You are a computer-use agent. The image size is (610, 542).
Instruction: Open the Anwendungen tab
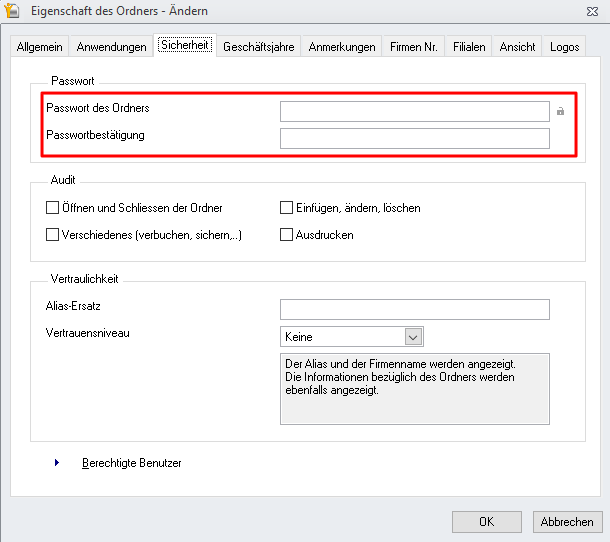(111, 47)
